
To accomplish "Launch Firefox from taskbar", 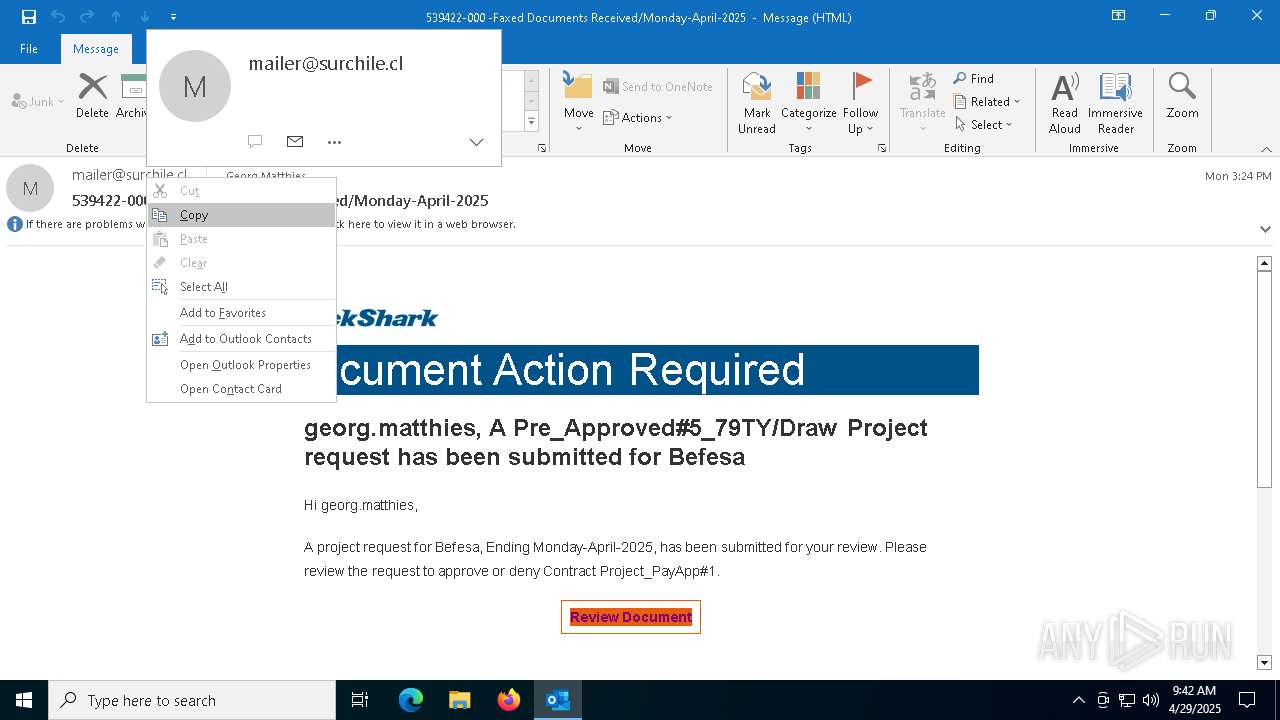I will coord(509,700).
